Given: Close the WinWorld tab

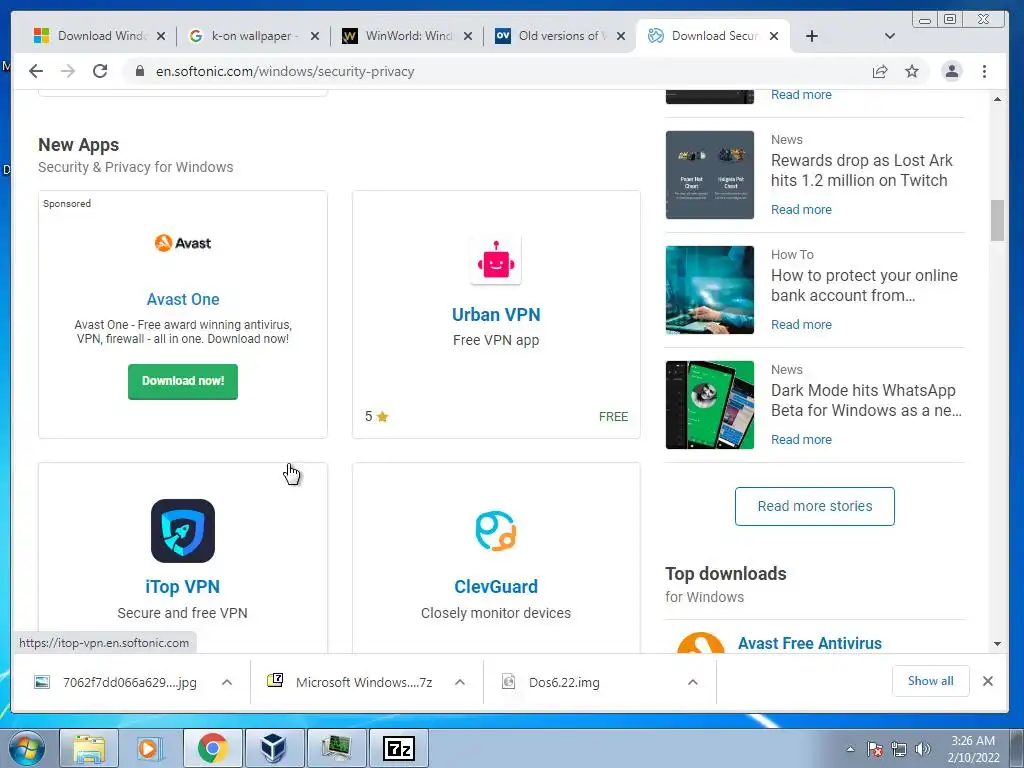Looking at the screenshot, I should coord(468,36).
